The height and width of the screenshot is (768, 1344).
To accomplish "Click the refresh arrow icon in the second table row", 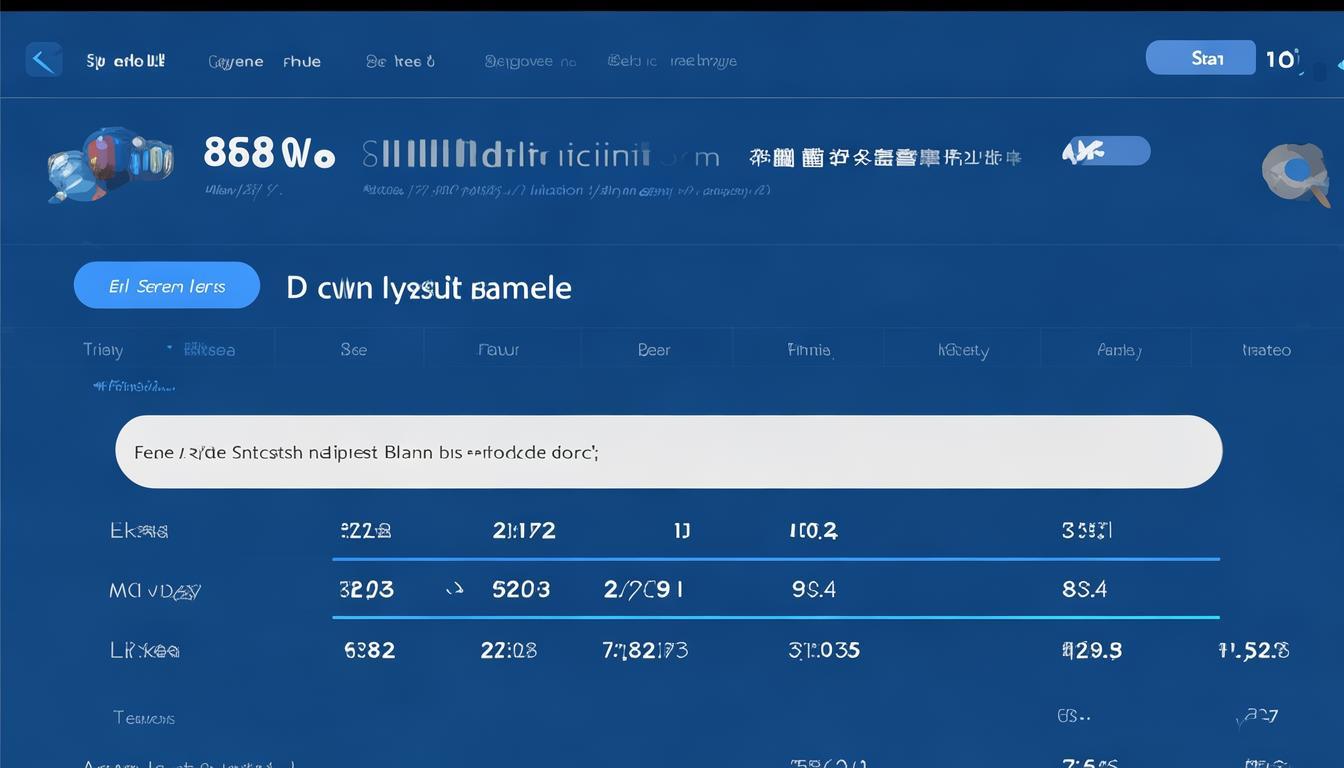I will (455, 589).
